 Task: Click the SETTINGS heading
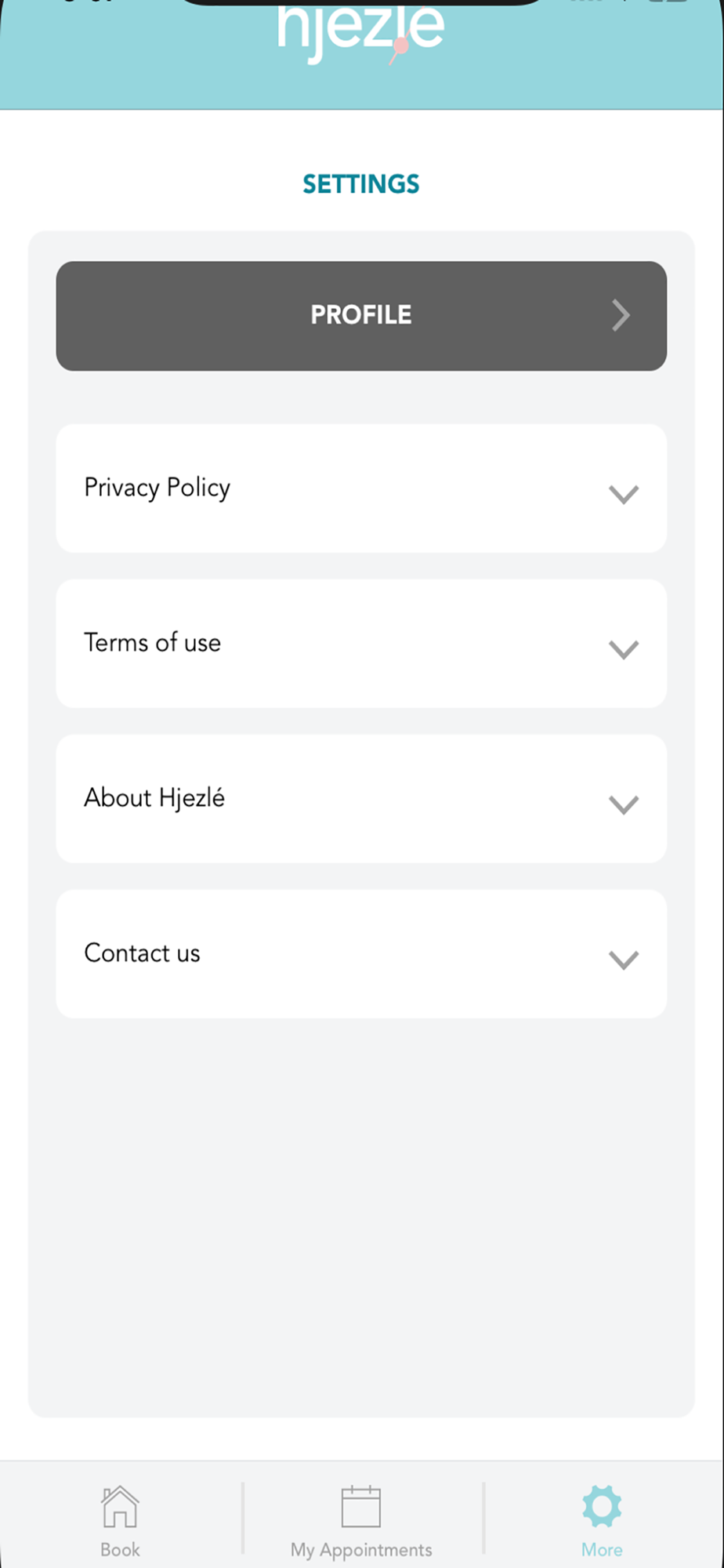click(x=361, y=184)
